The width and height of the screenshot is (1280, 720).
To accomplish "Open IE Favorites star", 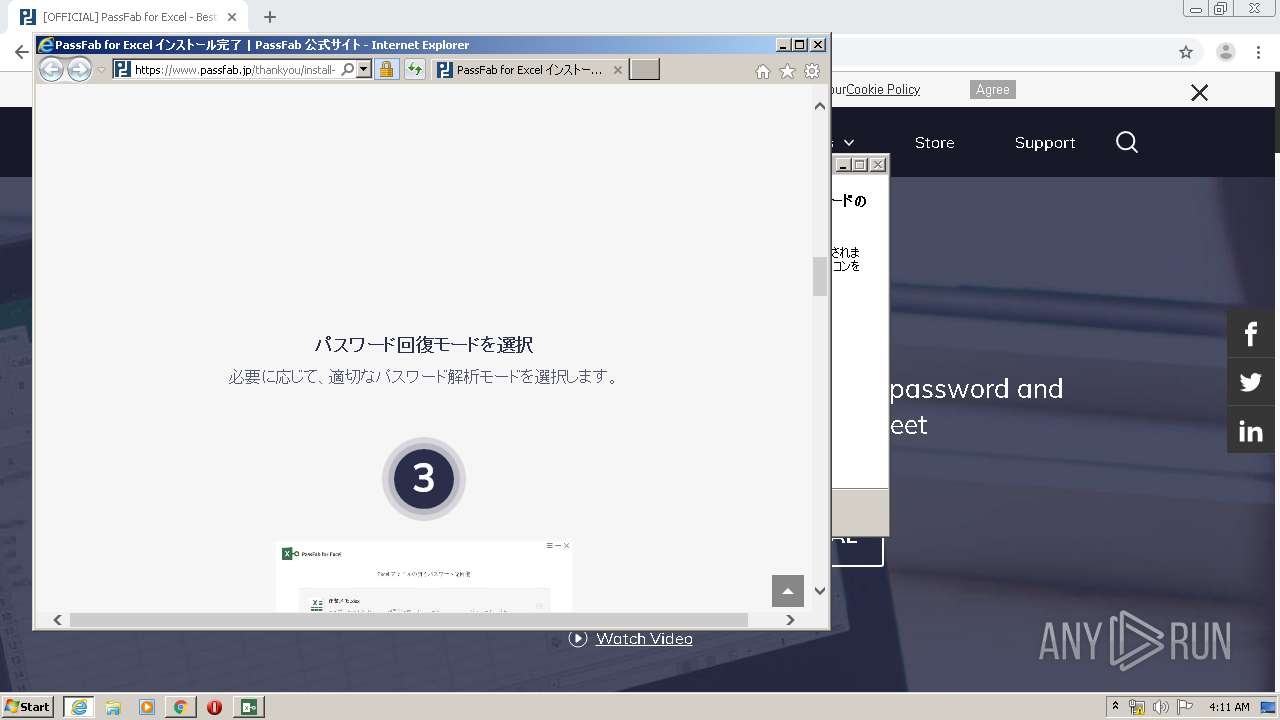I will (787, 71).
